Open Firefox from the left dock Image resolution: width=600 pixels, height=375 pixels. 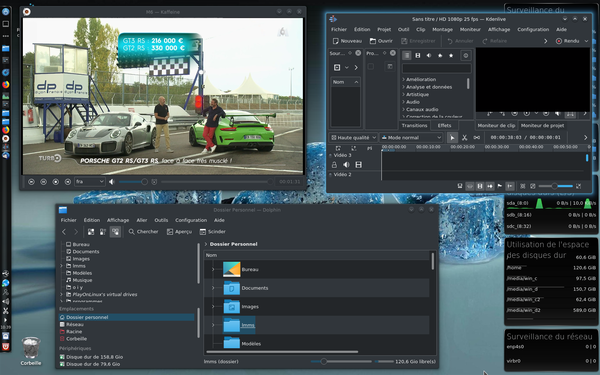pos(6,85)
